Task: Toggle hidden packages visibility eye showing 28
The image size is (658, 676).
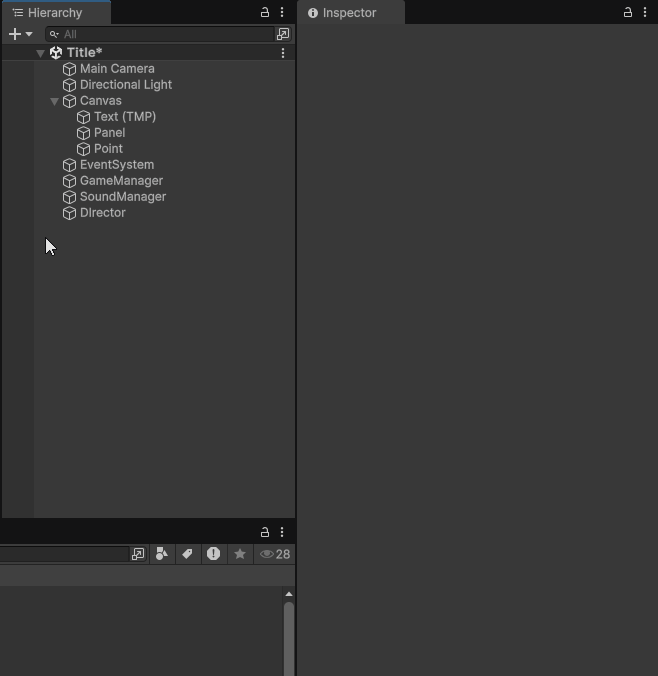Action: [274, 554]
